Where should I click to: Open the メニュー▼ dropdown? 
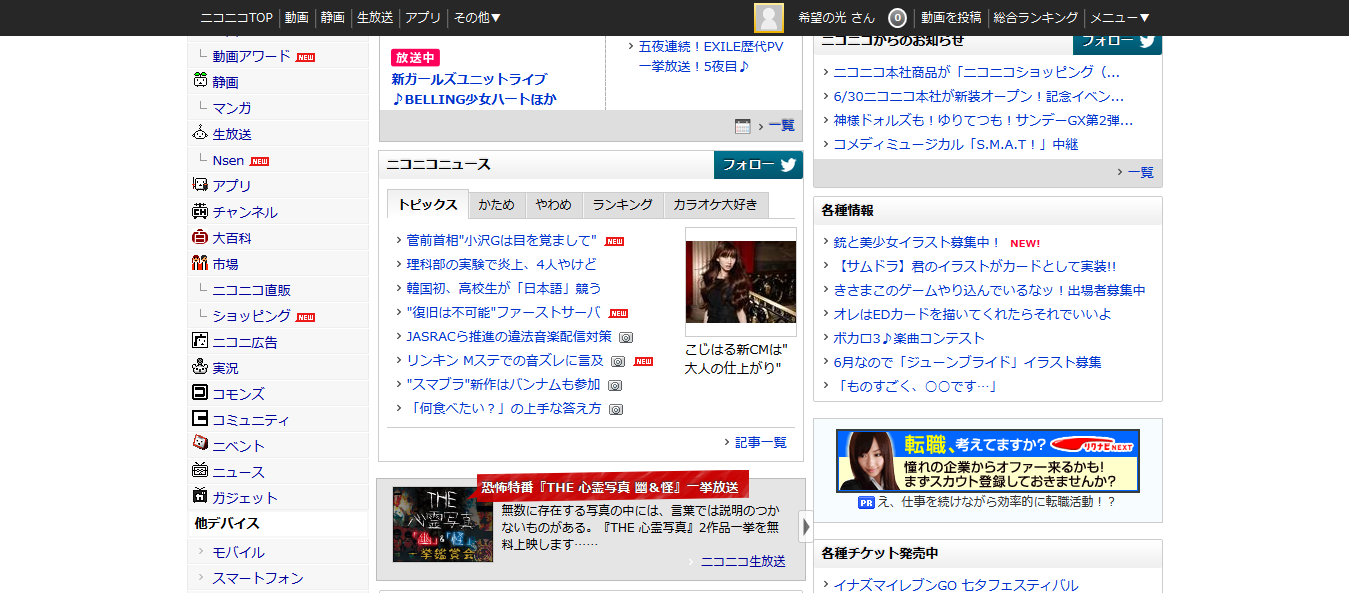[x=1120, y=18]
